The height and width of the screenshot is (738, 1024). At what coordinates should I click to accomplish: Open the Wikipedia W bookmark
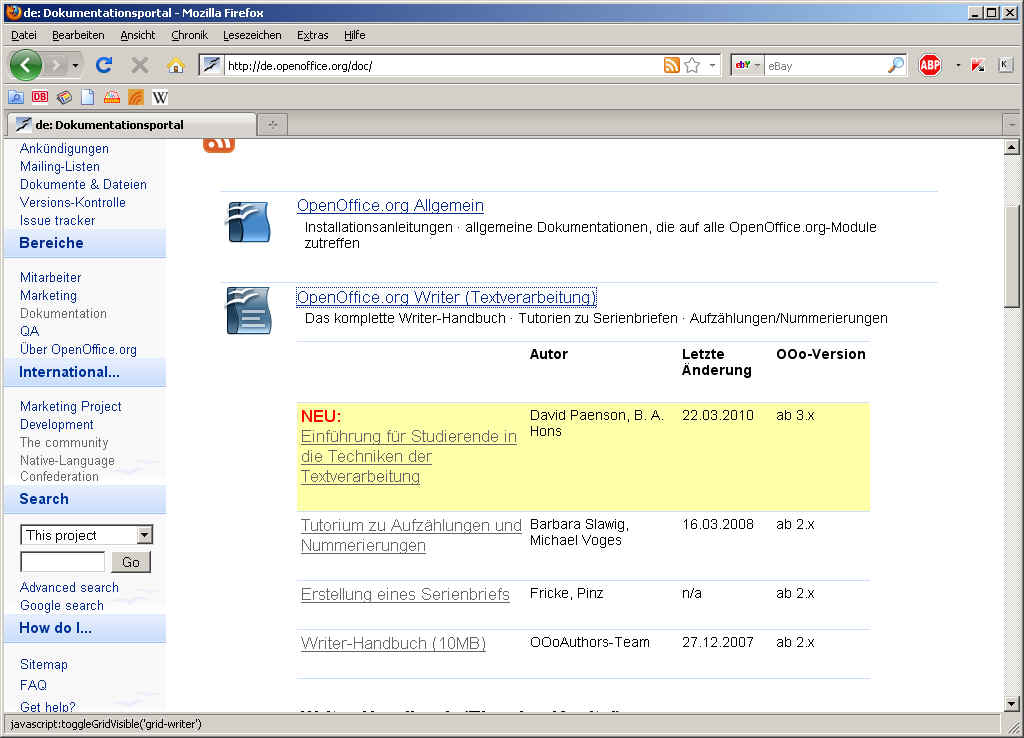(160, 97)
